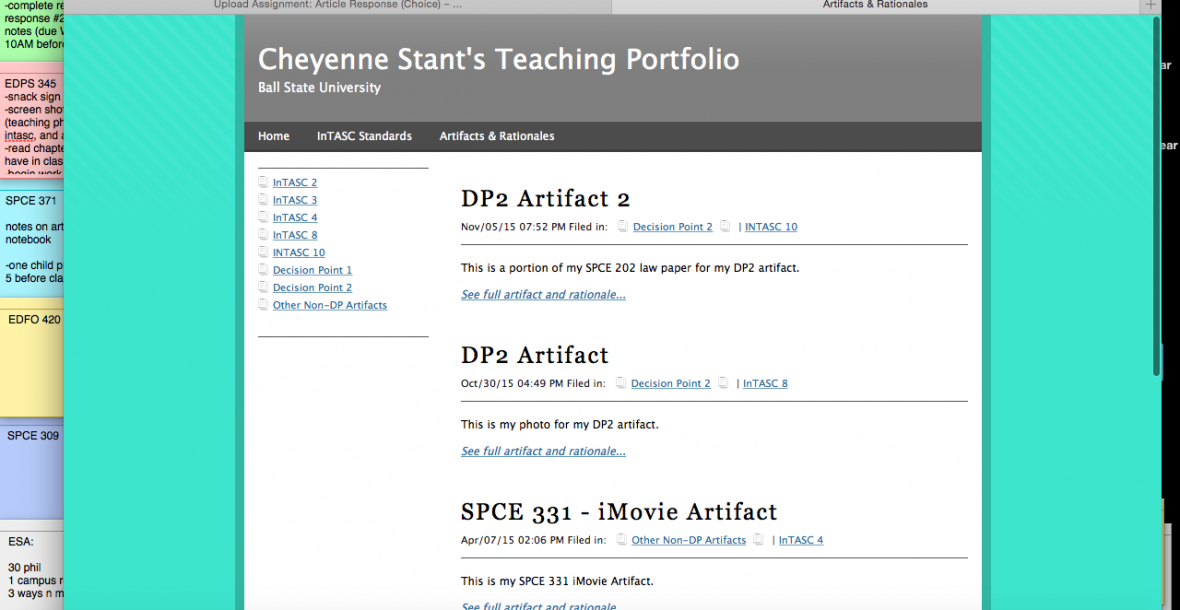Screen dimensions: 1180x610
Task: Select Artifacts & Rationales in the site navigation bar
Action: 496,136
